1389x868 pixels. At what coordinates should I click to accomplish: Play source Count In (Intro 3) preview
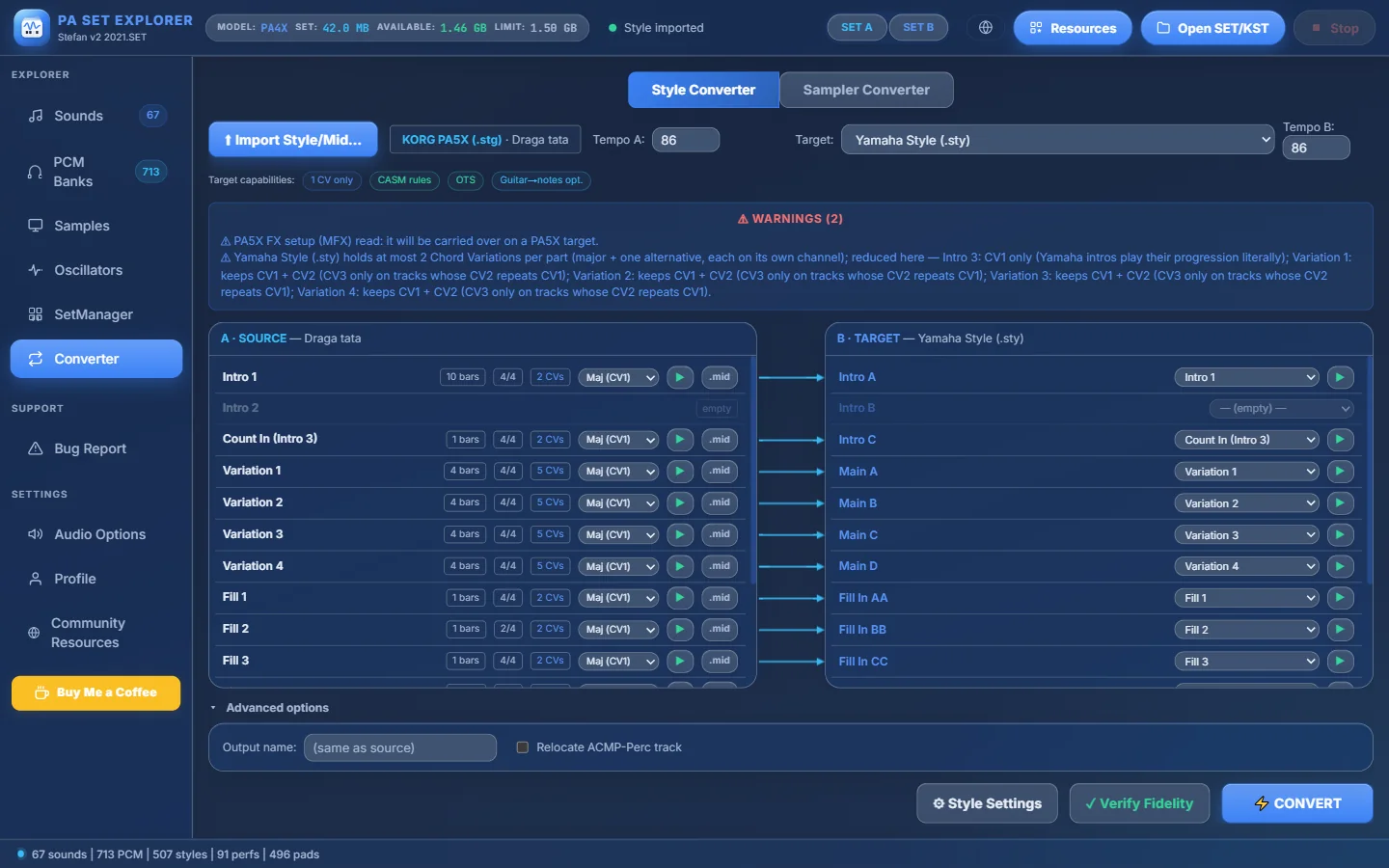coord(680,440)
